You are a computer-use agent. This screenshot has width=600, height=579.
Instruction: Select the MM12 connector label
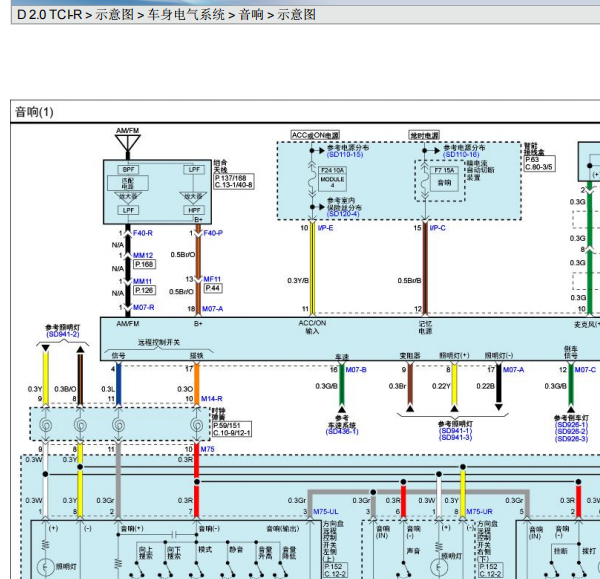click(x=143, y=255)
